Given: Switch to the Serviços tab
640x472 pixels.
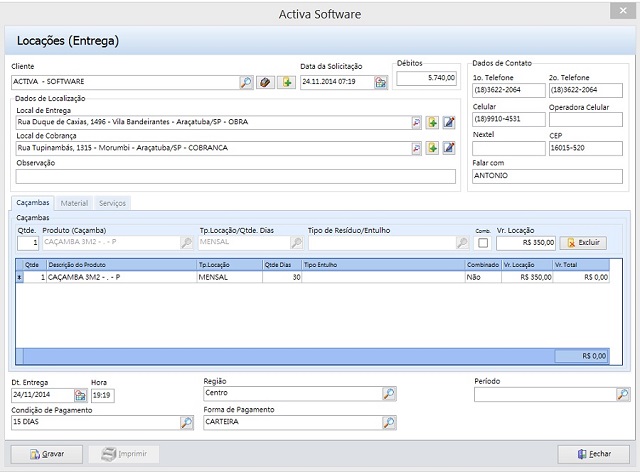Looking at the screenshot, I should [x=112, y=203].
